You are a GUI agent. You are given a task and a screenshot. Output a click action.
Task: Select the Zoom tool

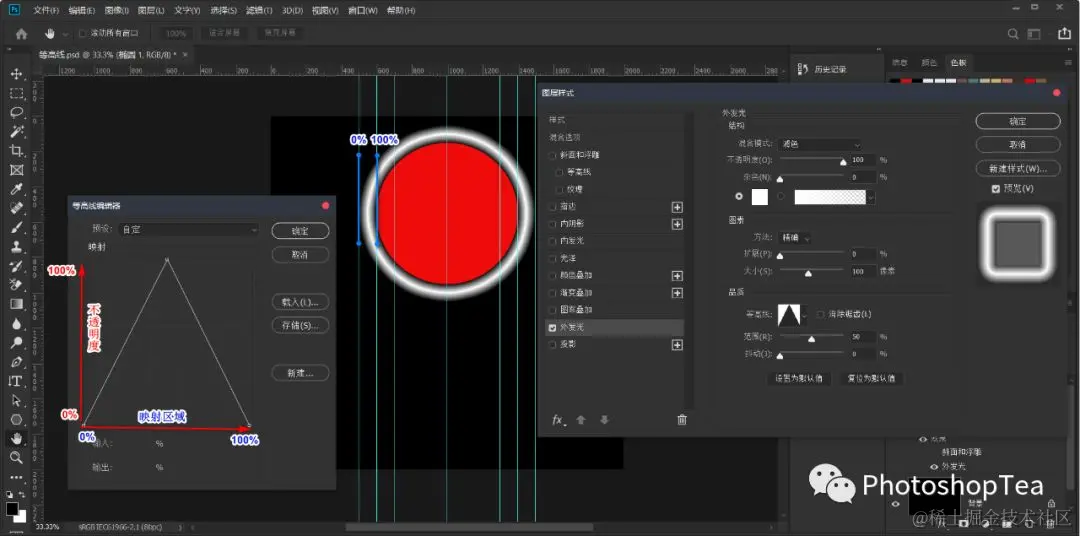tap(17, 457)
